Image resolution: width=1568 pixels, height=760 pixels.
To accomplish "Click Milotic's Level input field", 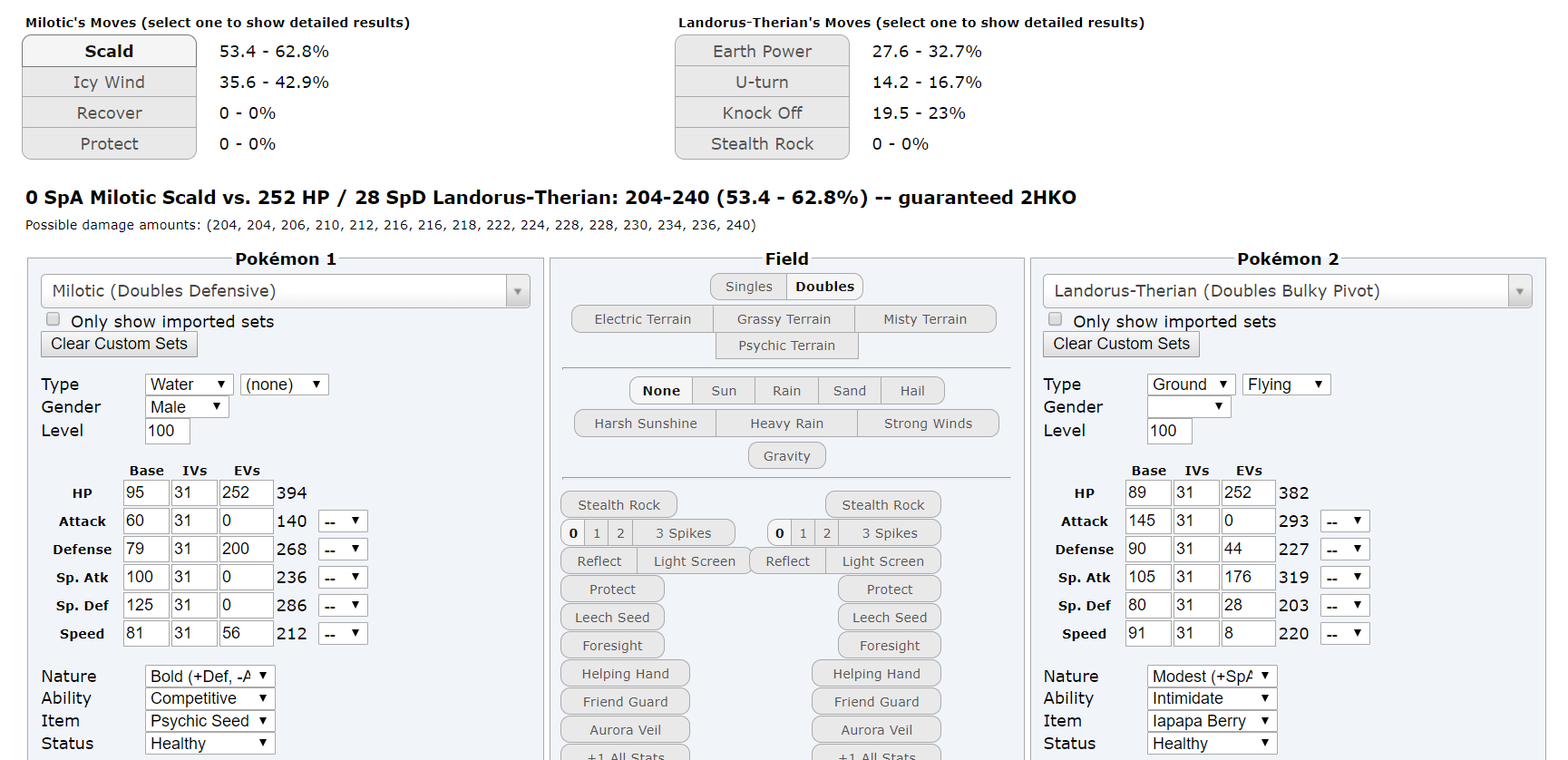I will click(x=168, y=431).
